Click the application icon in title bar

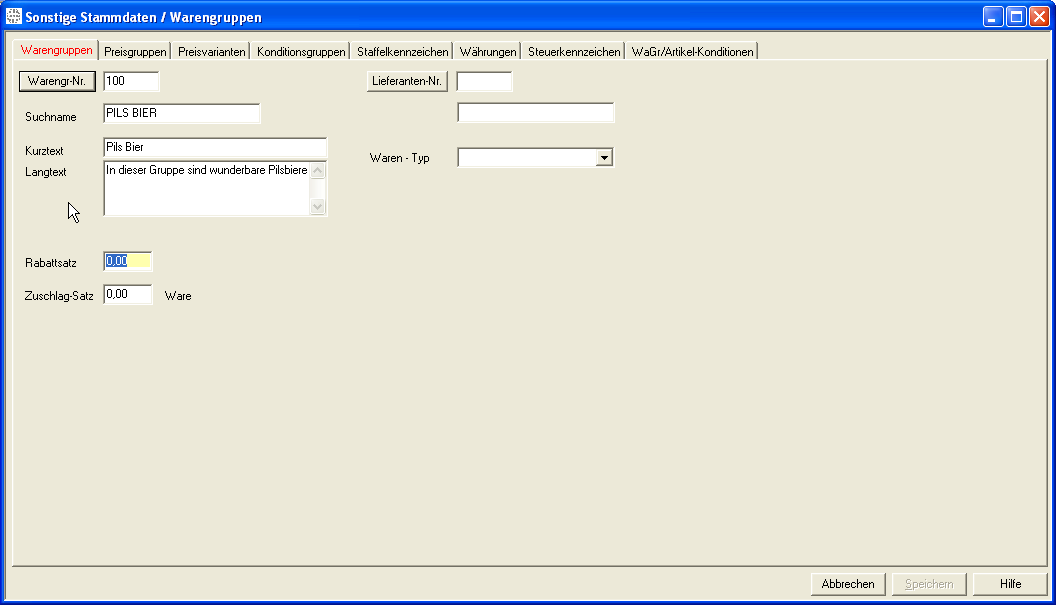point(14,17)
